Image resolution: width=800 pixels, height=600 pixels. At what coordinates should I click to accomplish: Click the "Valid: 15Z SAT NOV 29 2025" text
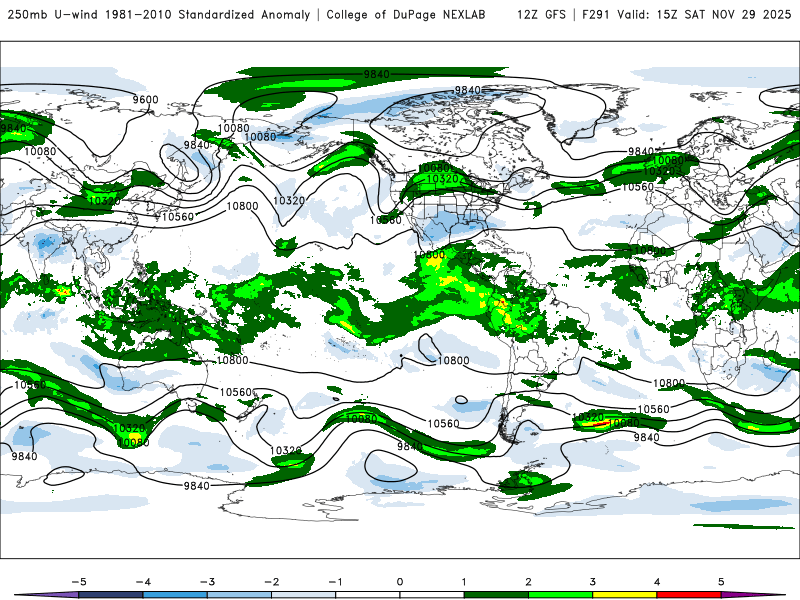[x=704, y=15]
